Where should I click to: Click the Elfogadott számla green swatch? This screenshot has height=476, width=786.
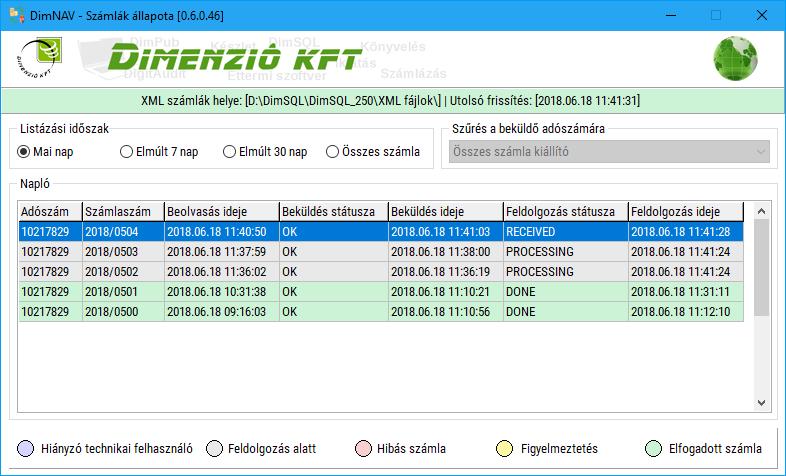click(x=653, y=448)
